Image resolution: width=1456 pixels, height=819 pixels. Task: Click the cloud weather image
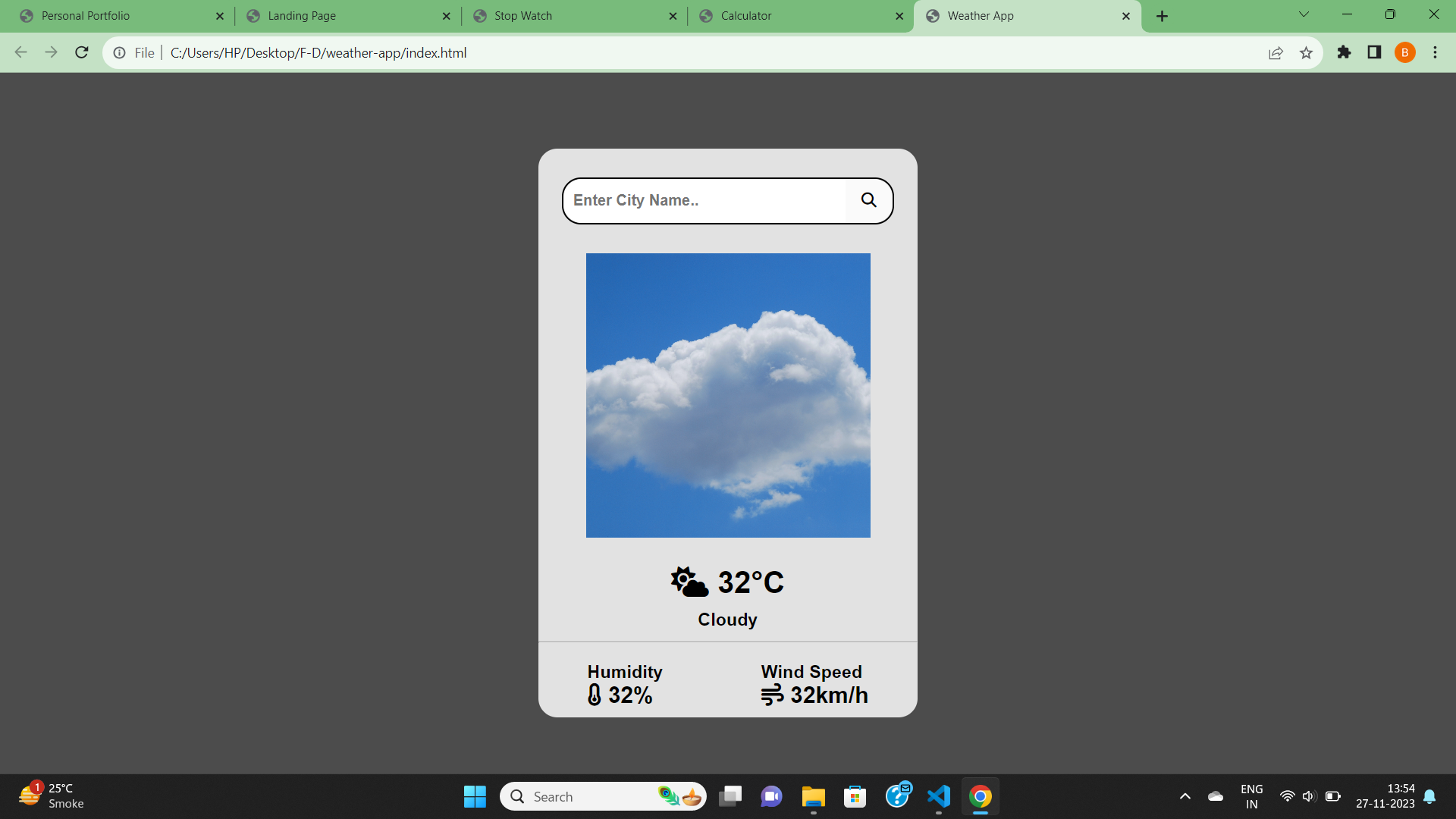728,395
